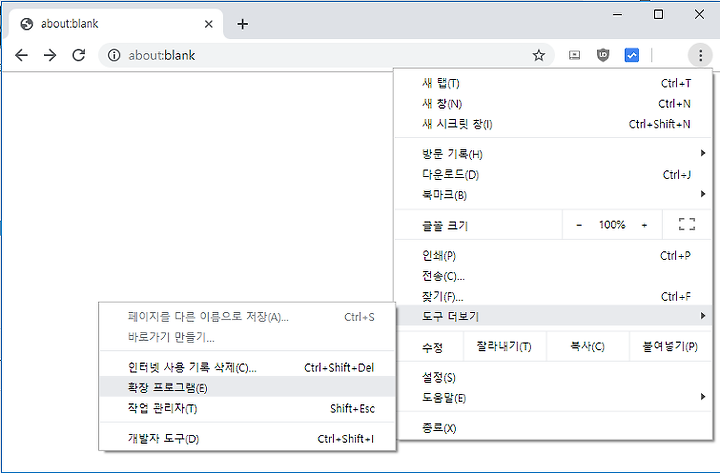Viewport: 720px width, 473px height.
Task: Open 인터넷 사용 기록 삭제(C)... item
Action: click(247, 367)
